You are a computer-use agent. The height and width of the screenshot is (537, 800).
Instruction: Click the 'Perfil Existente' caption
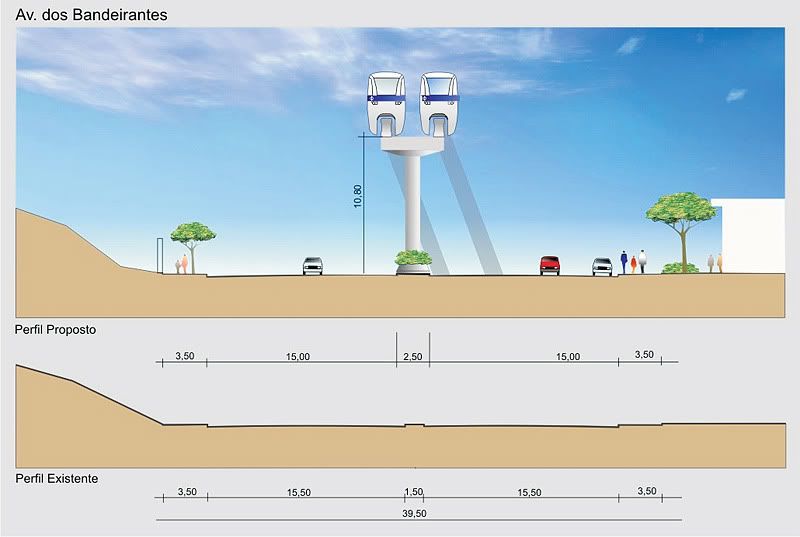coord(57,479)
